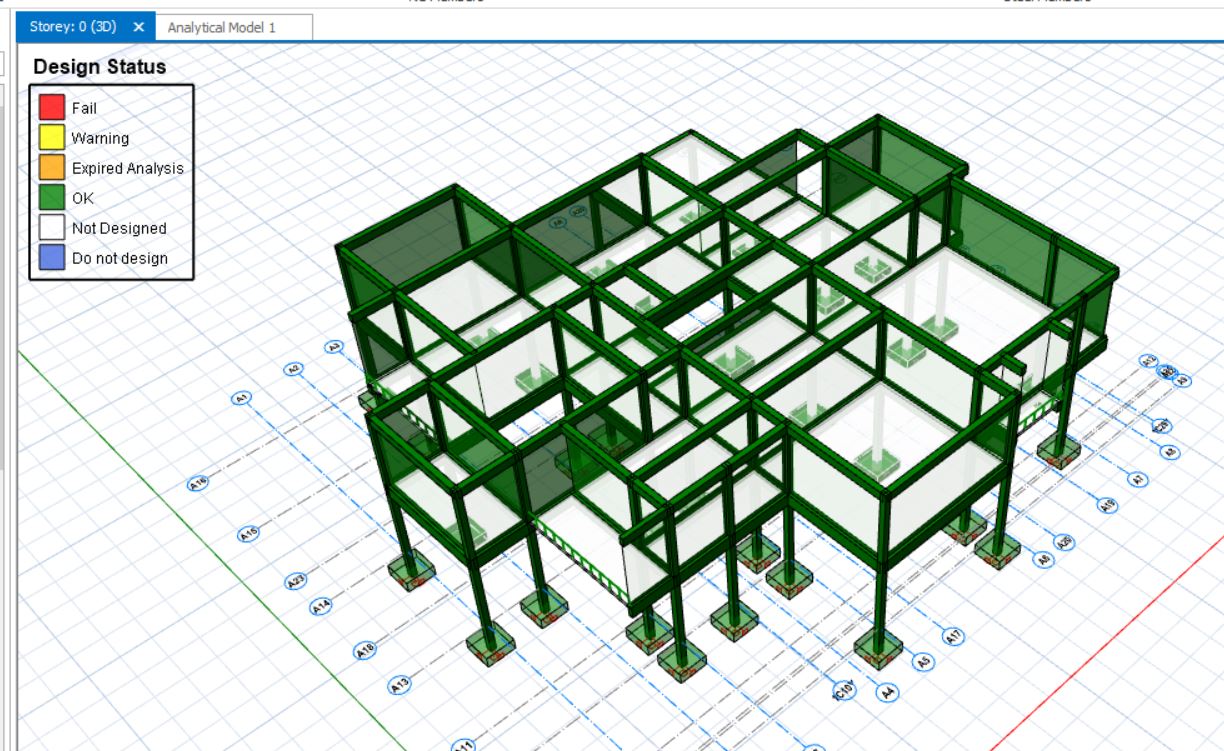The height and width of the screenshot is (751, 1224).
Task: Click the 'Warning' legend label
Action: pos(100,138)
